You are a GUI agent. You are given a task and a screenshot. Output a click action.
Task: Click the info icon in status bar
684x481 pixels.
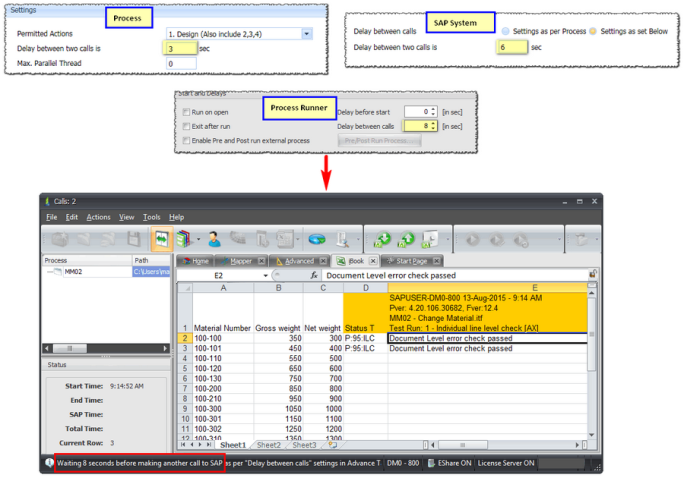pos(49,463)
